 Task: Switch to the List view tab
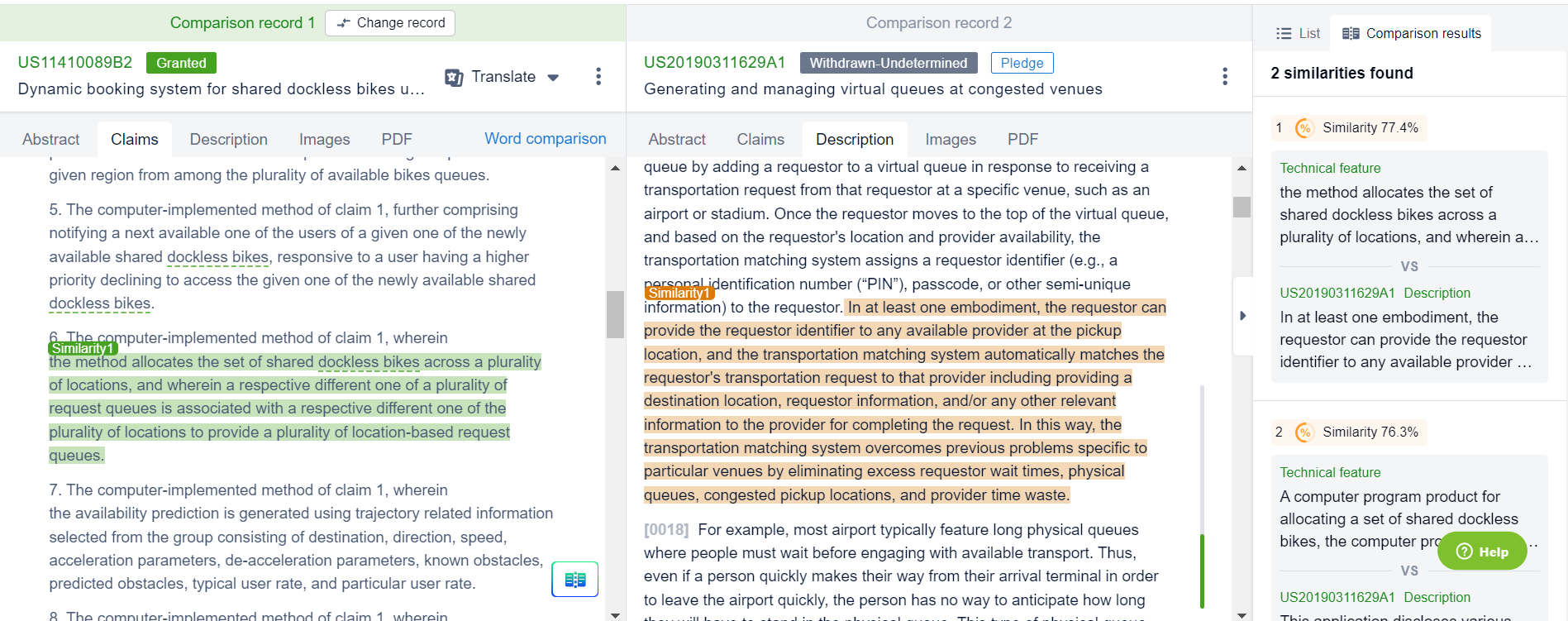click(1298, 33)
